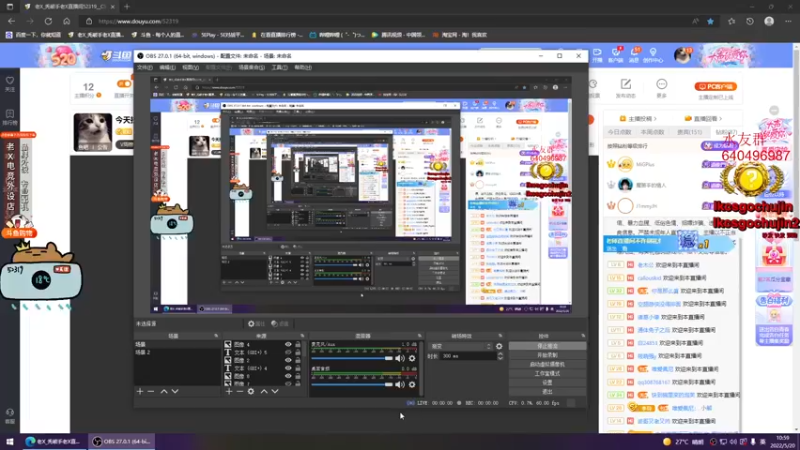Adjust 桌面音频 volume slider
Screen dimensions: 800x450
(x=352, y=385)
